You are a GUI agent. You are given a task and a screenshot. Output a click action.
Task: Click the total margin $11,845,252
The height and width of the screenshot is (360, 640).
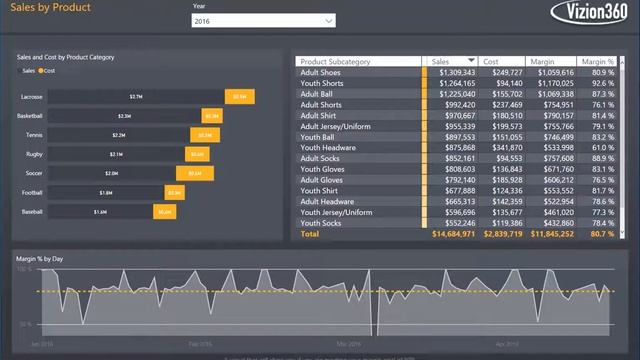coord(552,234)
